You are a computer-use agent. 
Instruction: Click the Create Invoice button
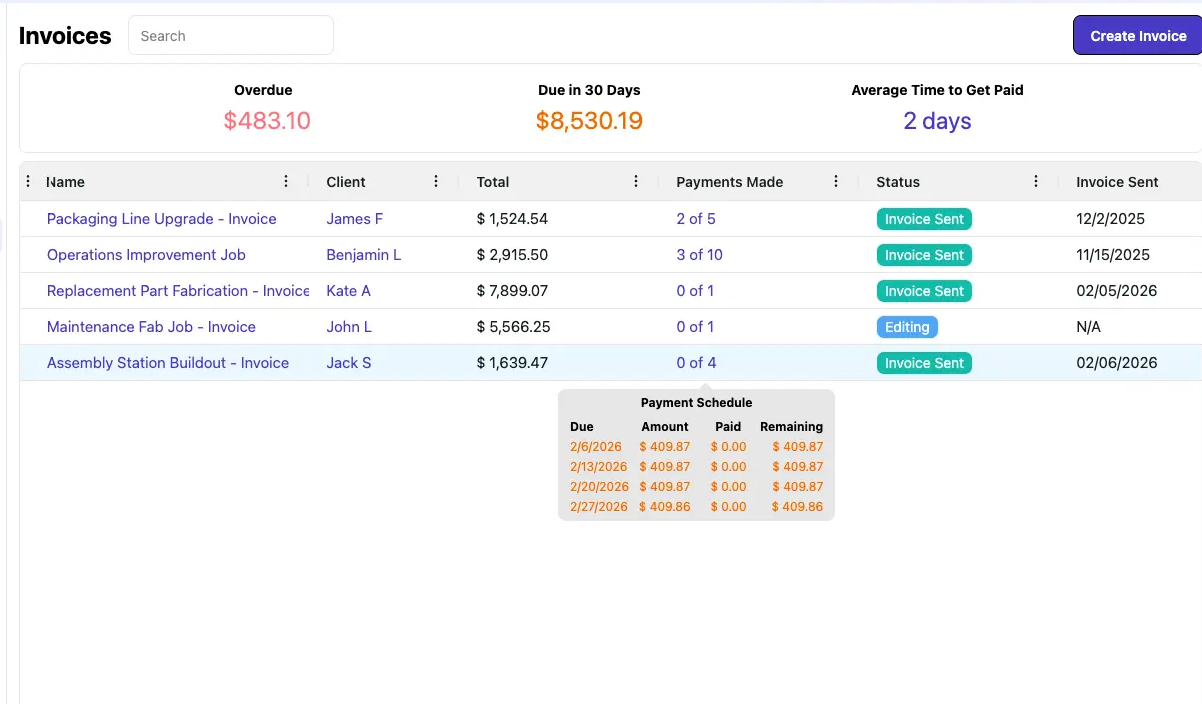[1137, 36]
